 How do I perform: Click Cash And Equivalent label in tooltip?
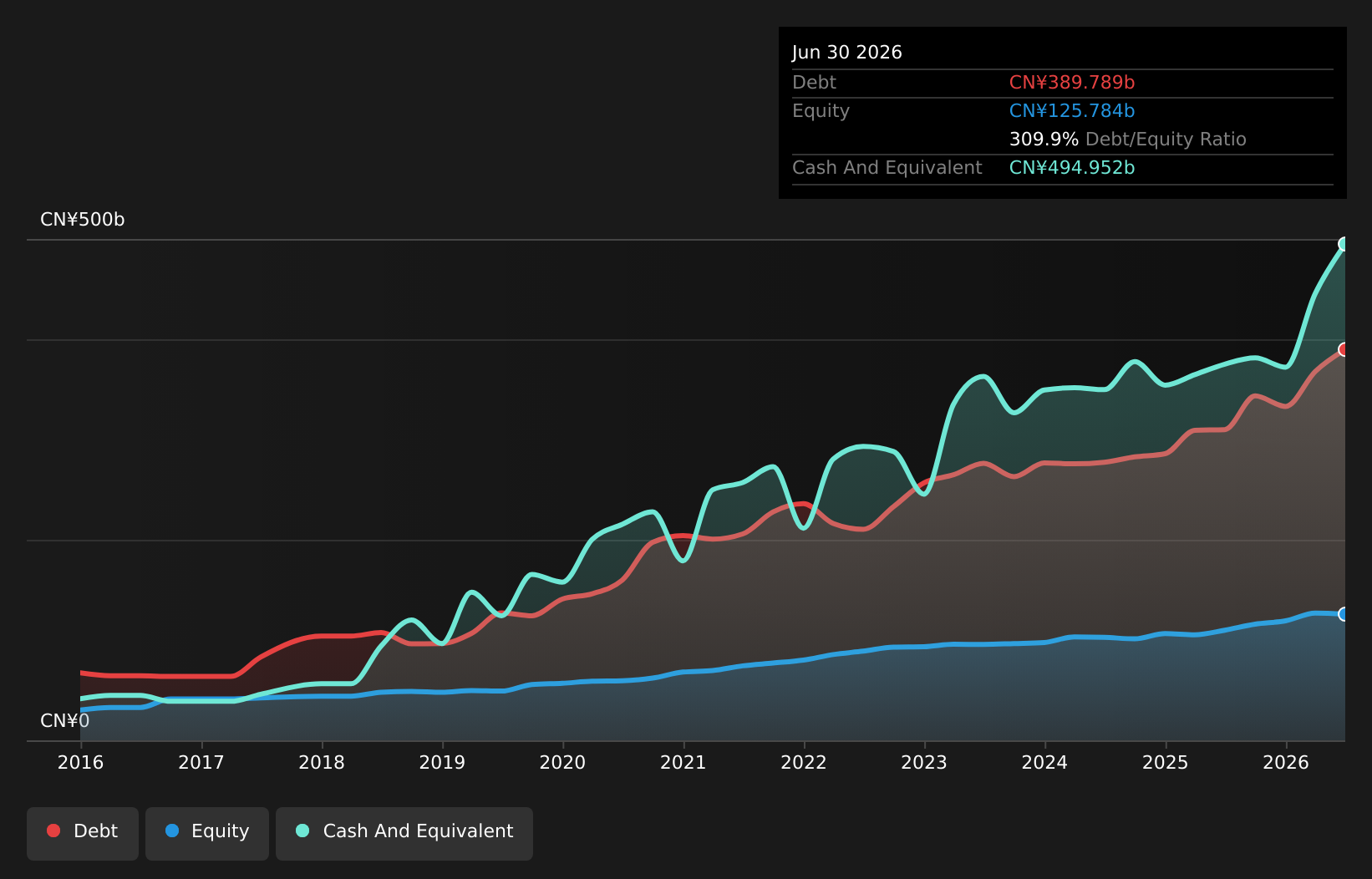pyautogui.click(x=887, y=168)
